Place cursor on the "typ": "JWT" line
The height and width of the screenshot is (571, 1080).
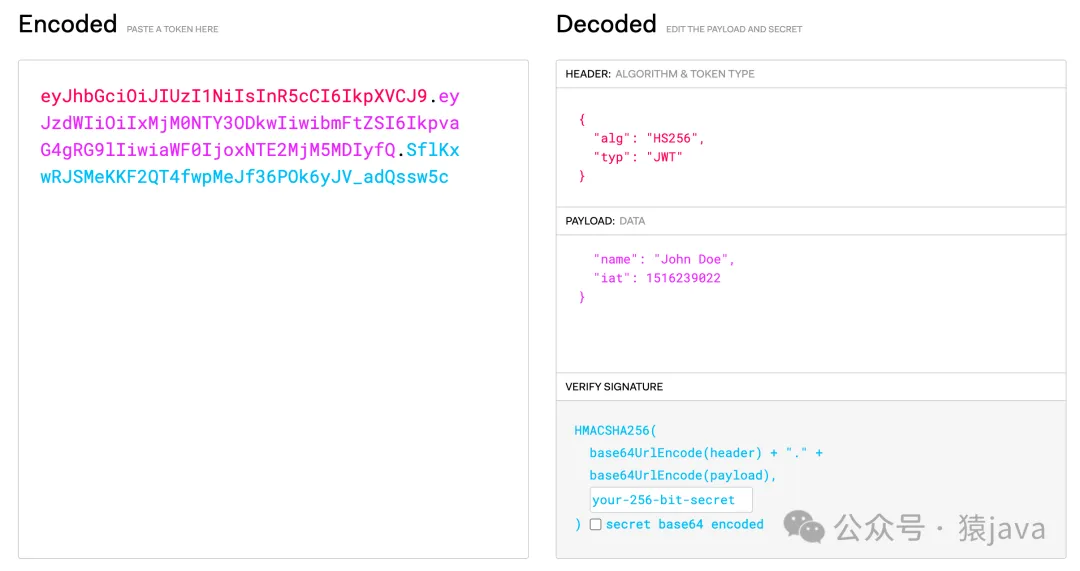(x=638, y=157)
